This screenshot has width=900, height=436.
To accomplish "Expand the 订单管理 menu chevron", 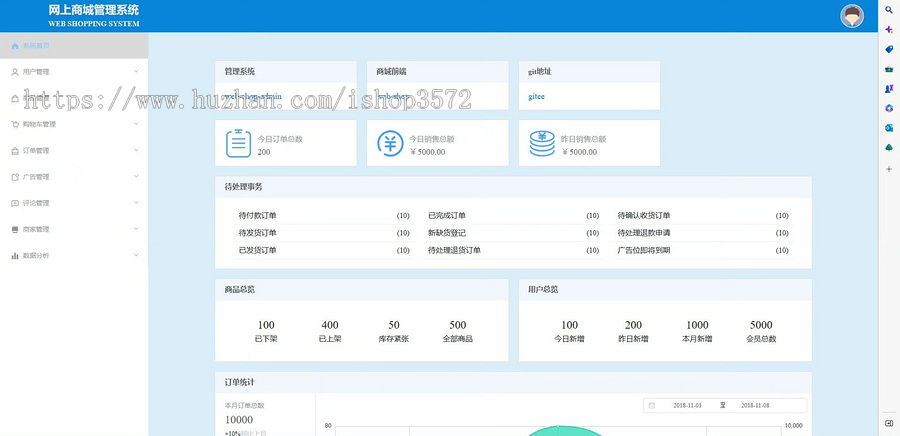I will click(x=136, y=150).
